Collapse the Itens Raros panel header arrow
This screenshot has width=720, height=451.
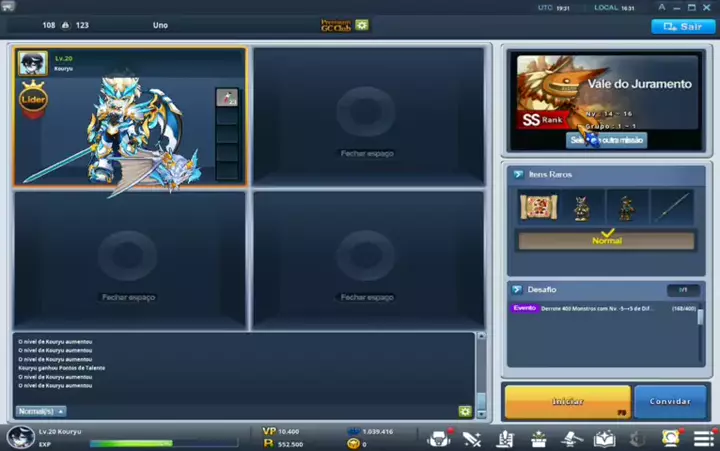tap(518, 174)
